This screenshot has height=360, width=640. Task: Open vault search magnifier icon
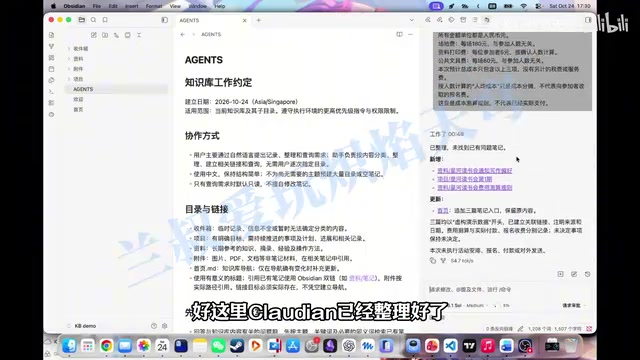coord(93,20)
